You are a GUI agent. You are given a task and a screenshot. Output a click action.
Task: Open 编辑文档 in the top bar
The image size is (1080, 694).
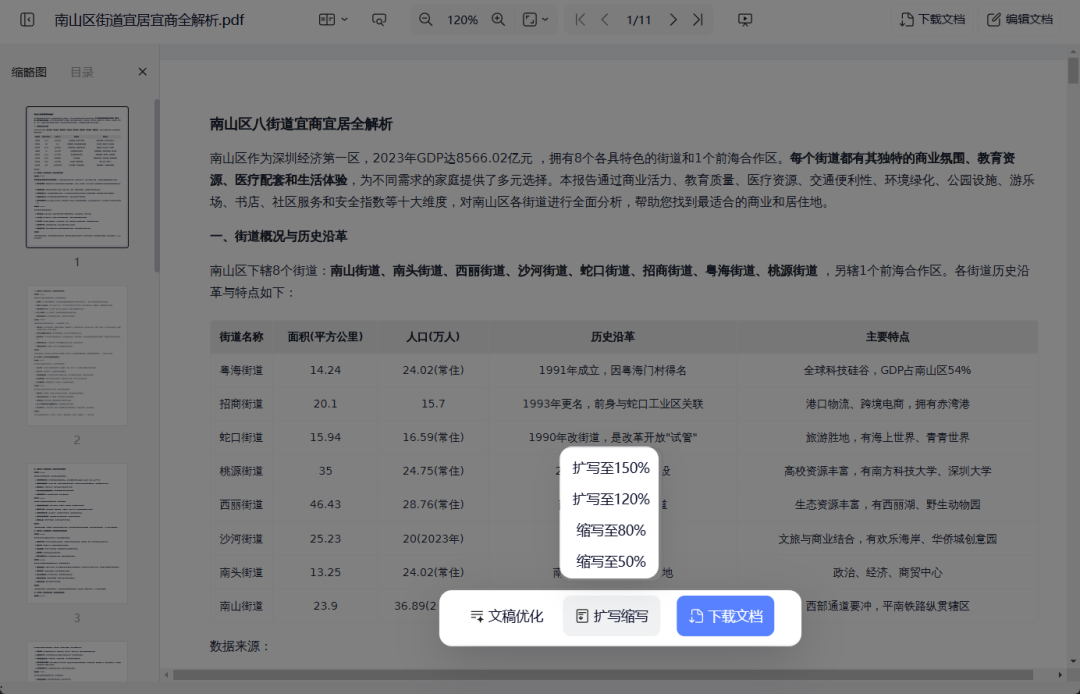(x=1020, y=20)
